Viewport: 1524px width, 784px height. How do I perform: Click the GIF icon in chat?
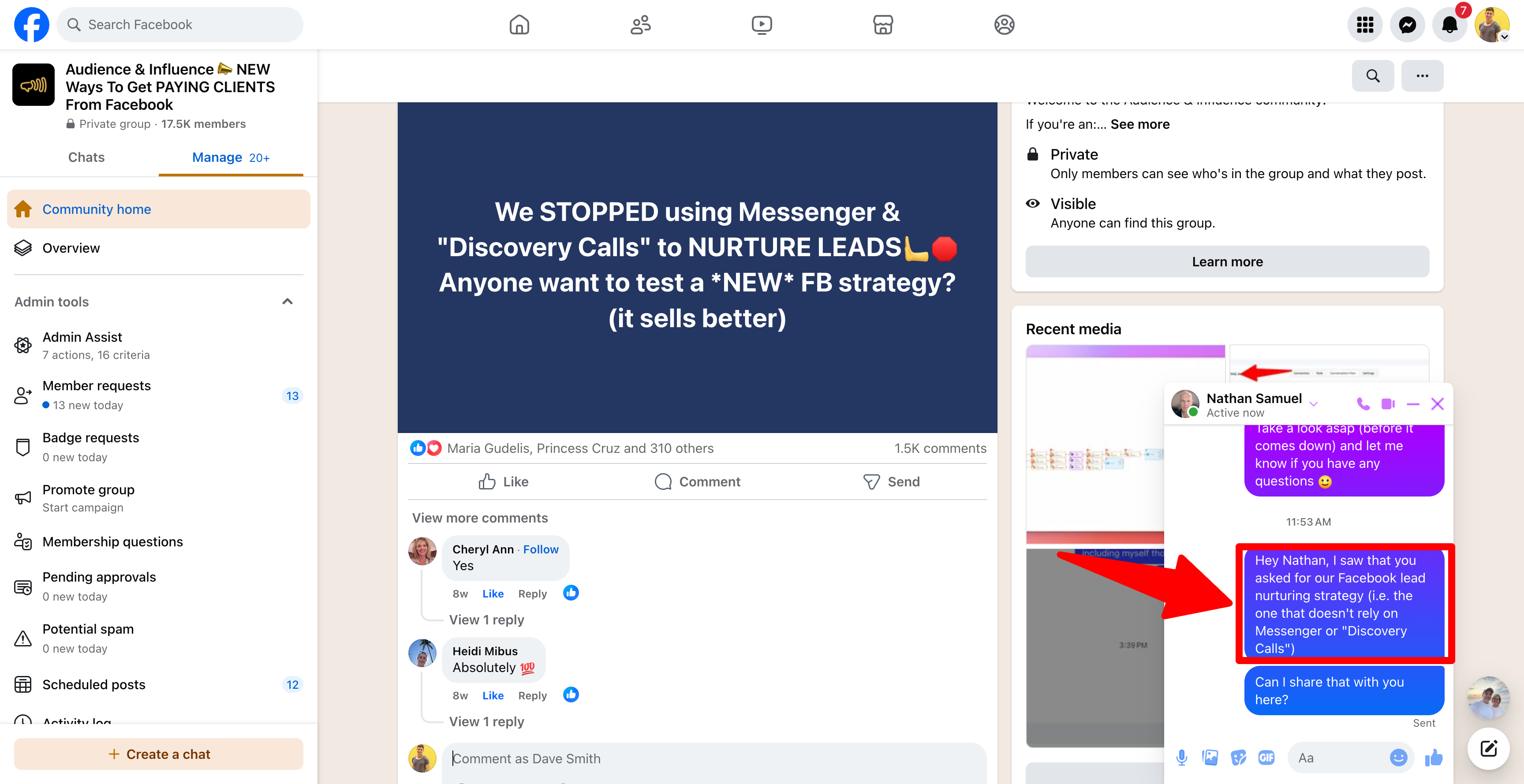(1266, 758)
